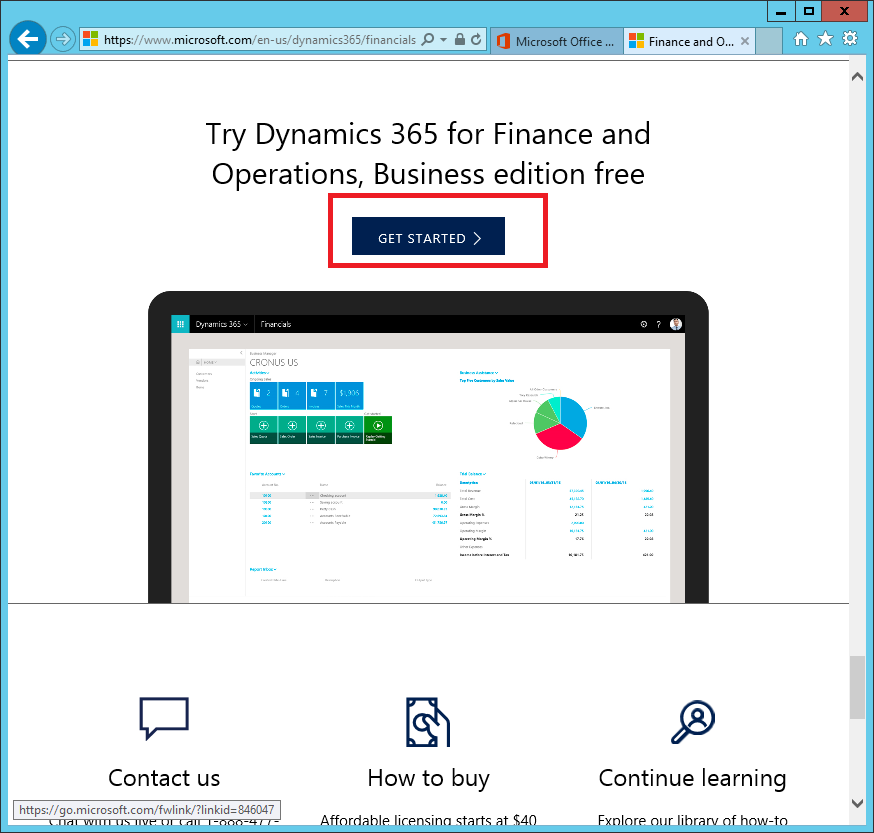Click the Contact us speech bubble icon

tap(164, 718)
